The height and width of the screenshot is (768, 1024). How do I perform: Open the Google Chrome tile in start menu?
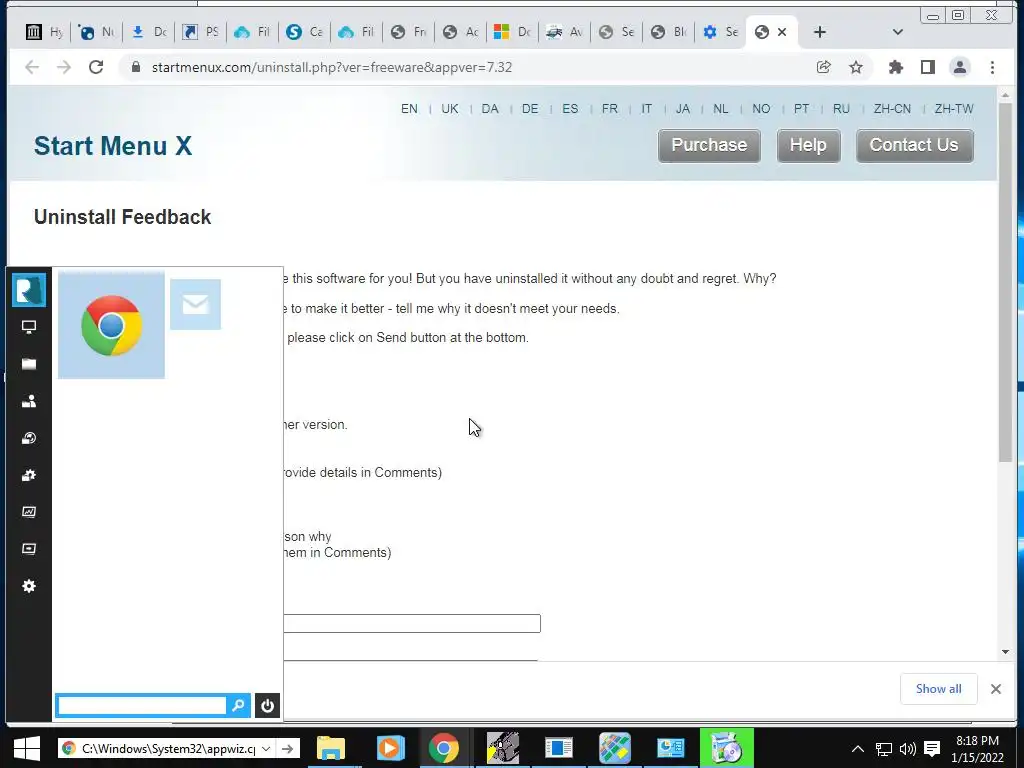(x=111, y=325)
